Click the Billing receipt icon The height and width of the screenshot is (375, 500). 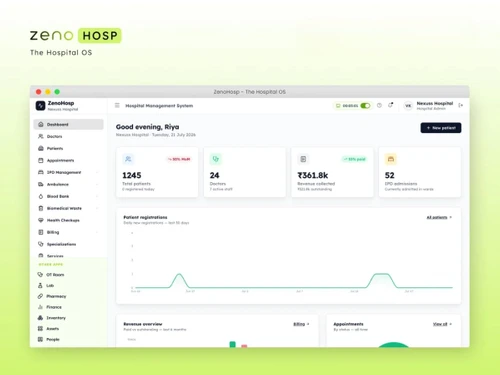41,232
